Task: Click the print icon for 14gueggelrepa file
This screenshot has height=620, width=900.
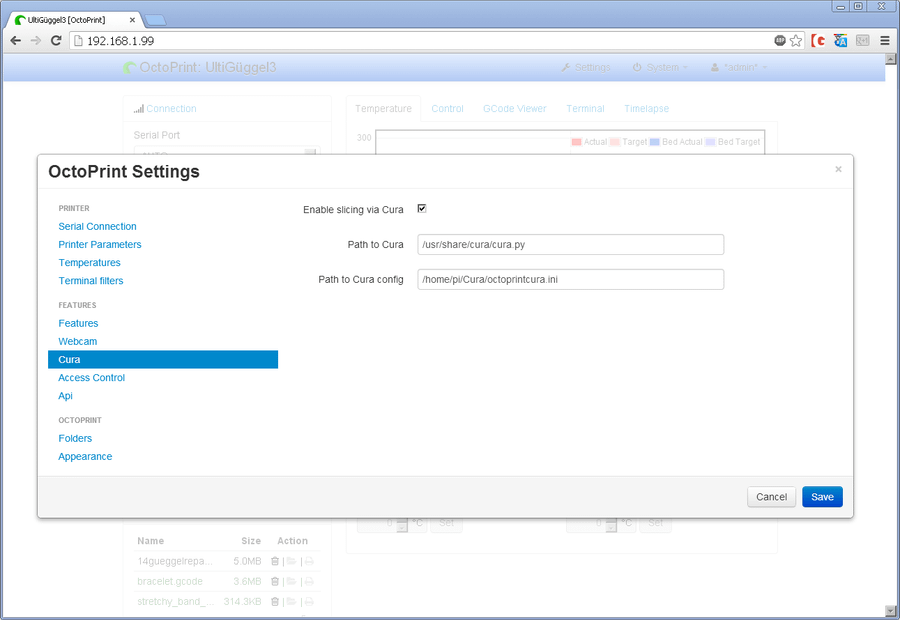Action: pyautogui.click(x=309, y=561)
